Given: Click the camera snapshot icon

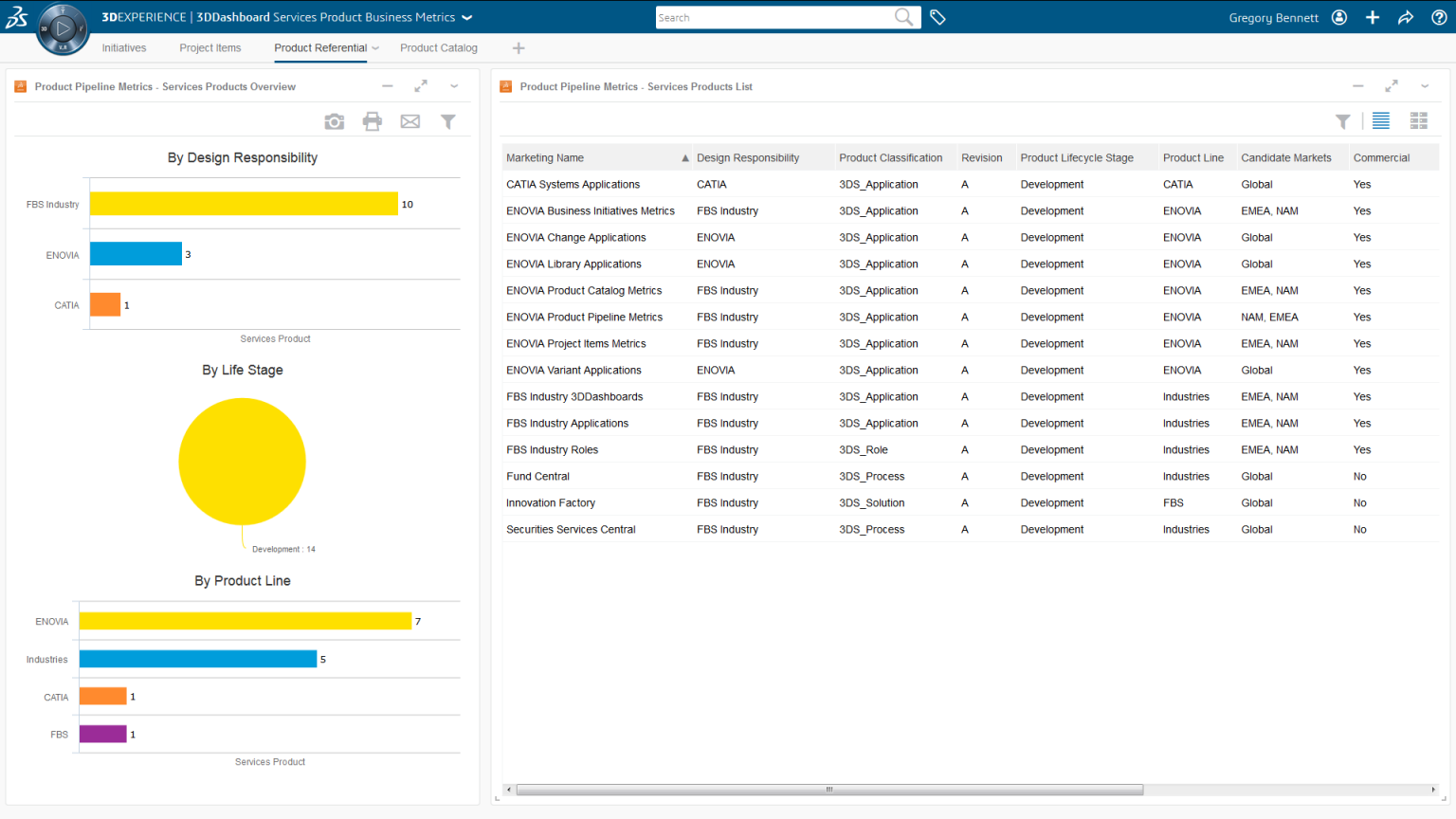Looking at the screenshot, I should (334, 121).
